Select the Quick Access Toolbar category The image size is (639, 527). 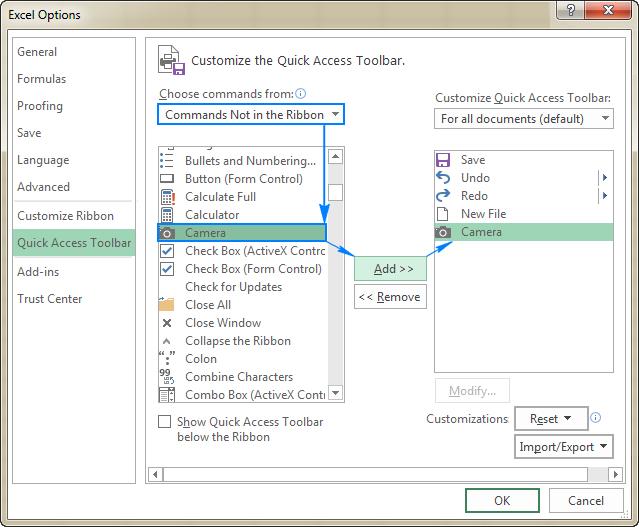coord(74,243)
